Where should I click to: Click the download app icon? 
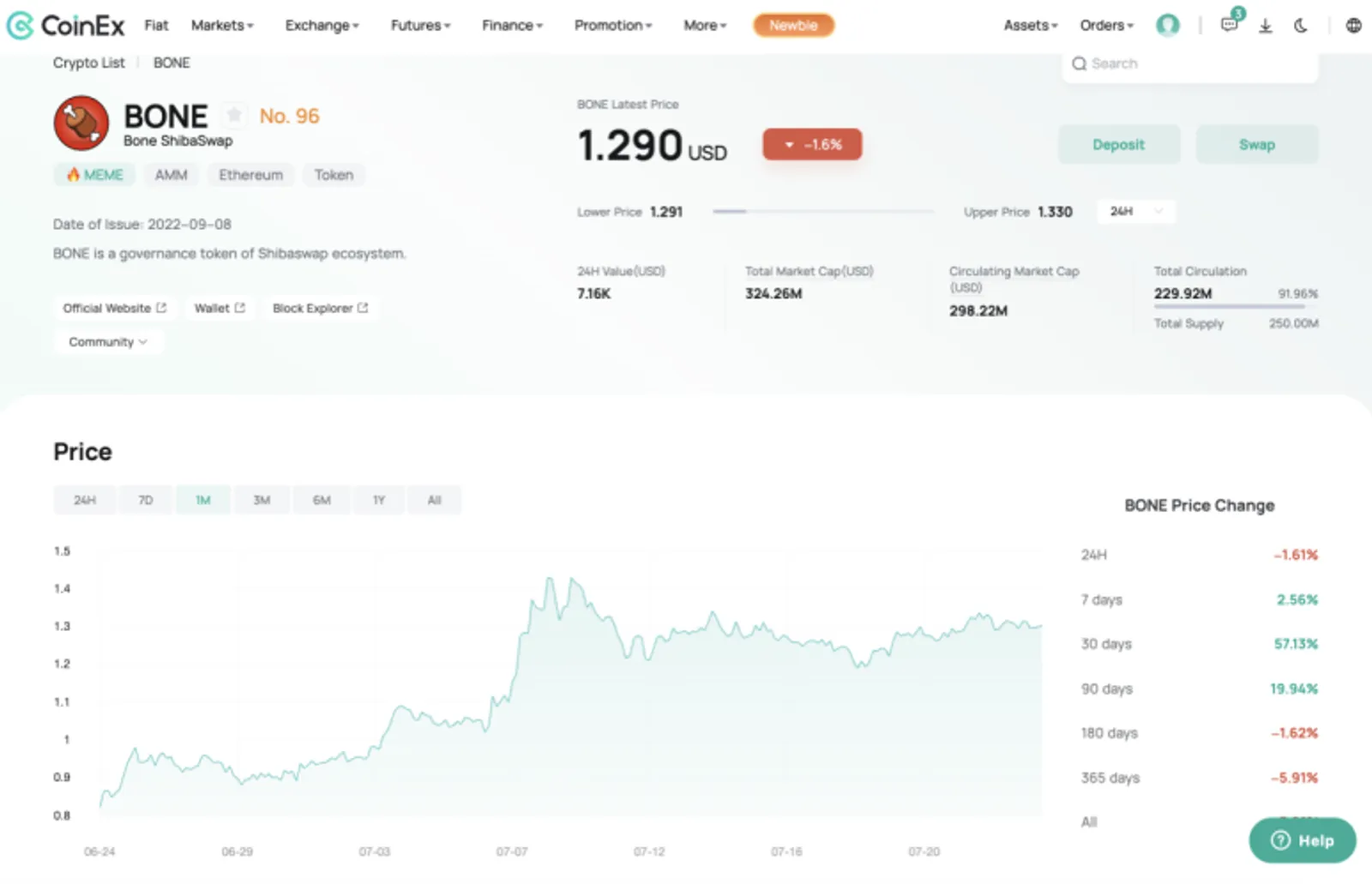coord(1266,26)
